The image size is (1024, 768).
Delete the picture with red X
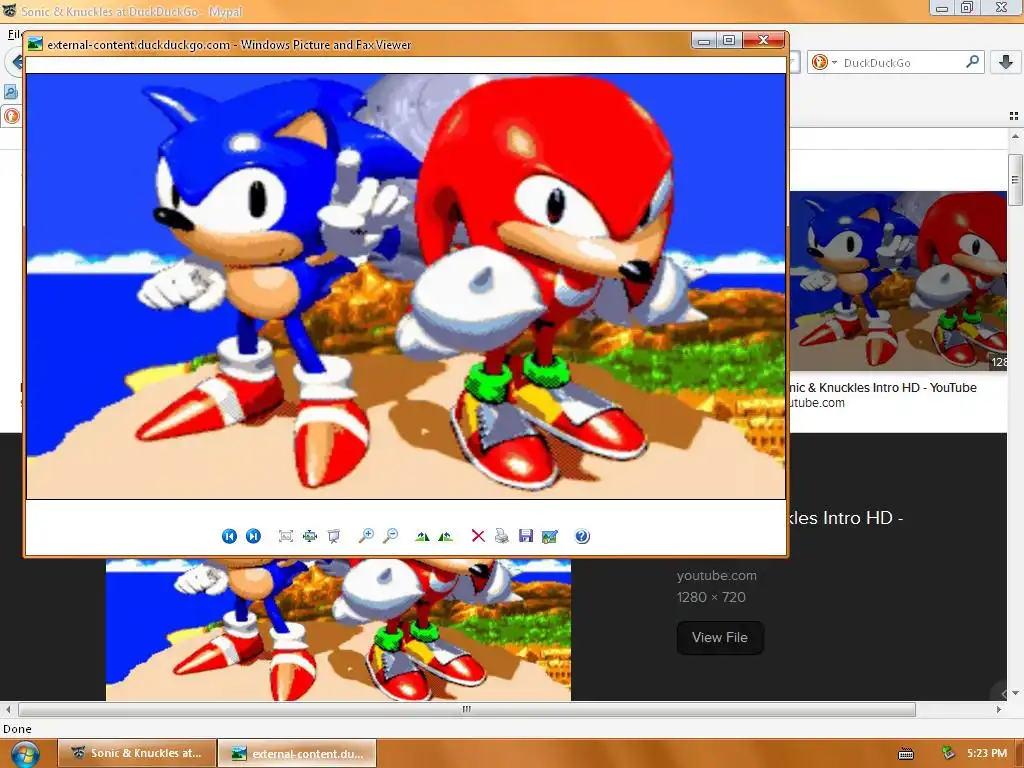[478, 536]
